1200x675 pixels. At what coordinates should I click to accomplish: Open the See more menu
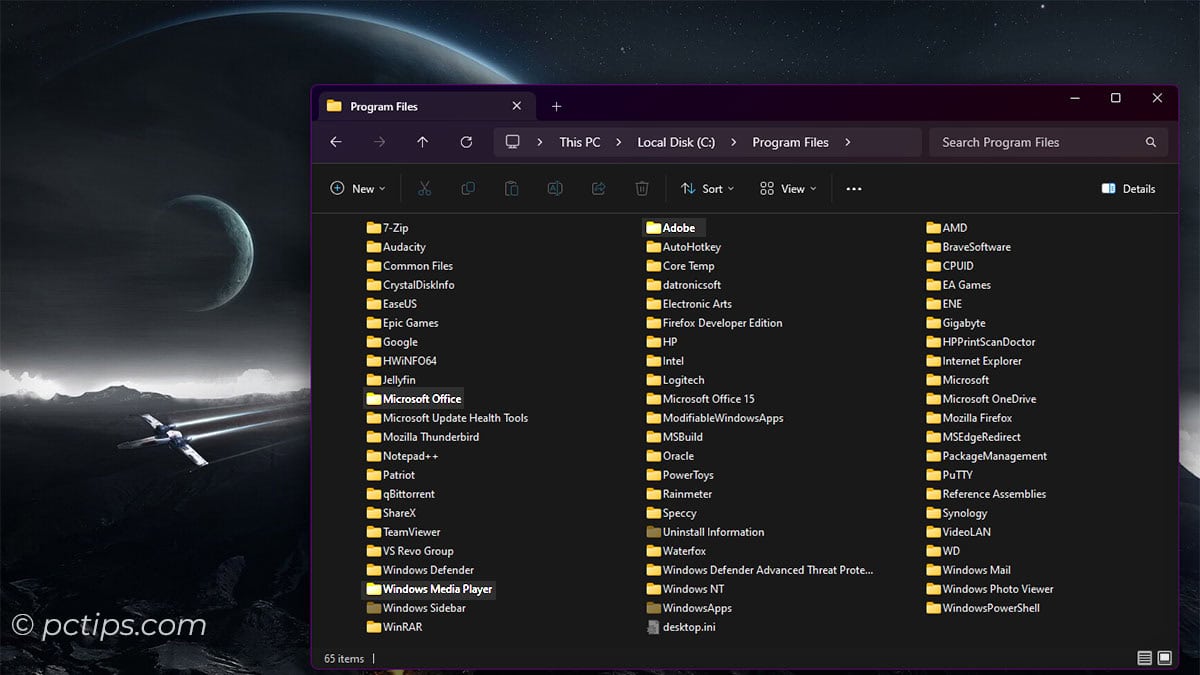[x=853, y=188]
